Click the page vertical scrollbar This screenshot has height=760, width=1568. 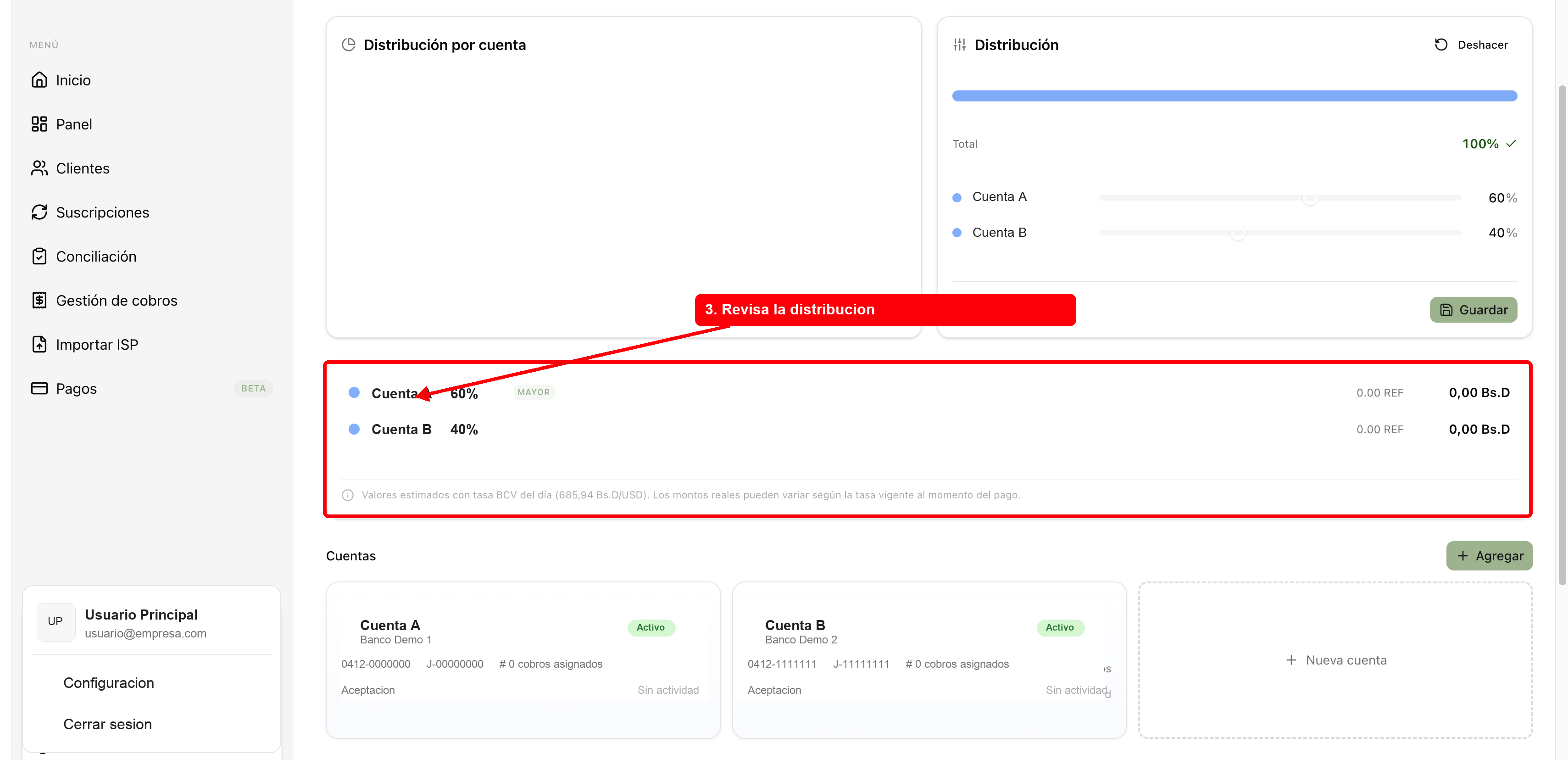coord(1561,335)
